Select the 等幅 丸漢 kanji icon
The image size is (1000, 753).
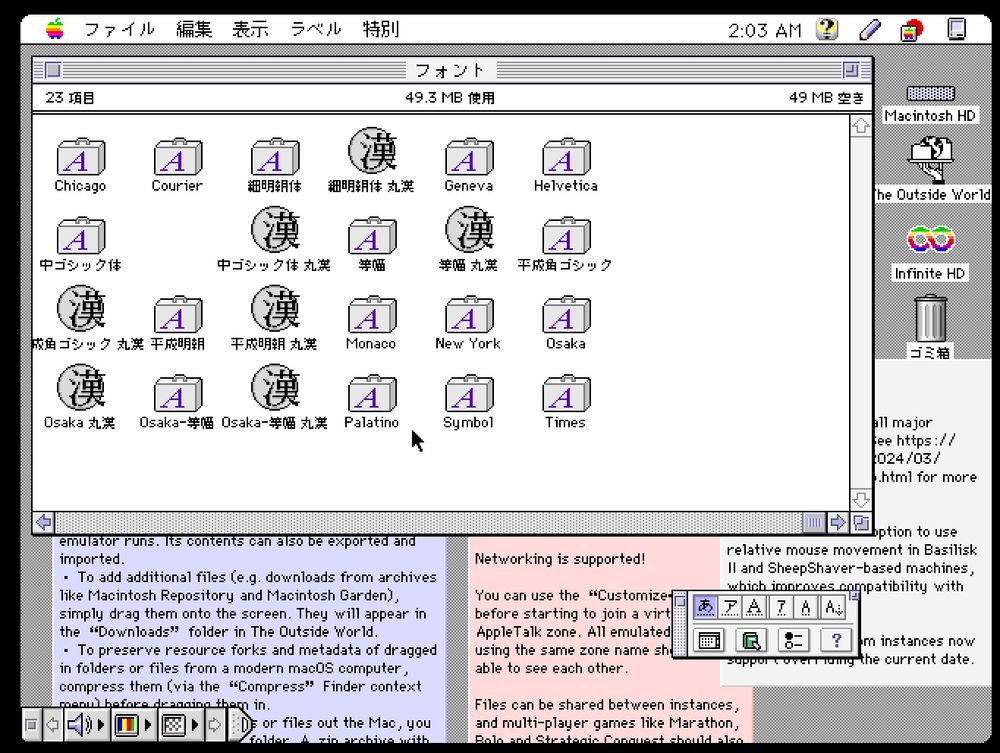click(x=469, y=230)
